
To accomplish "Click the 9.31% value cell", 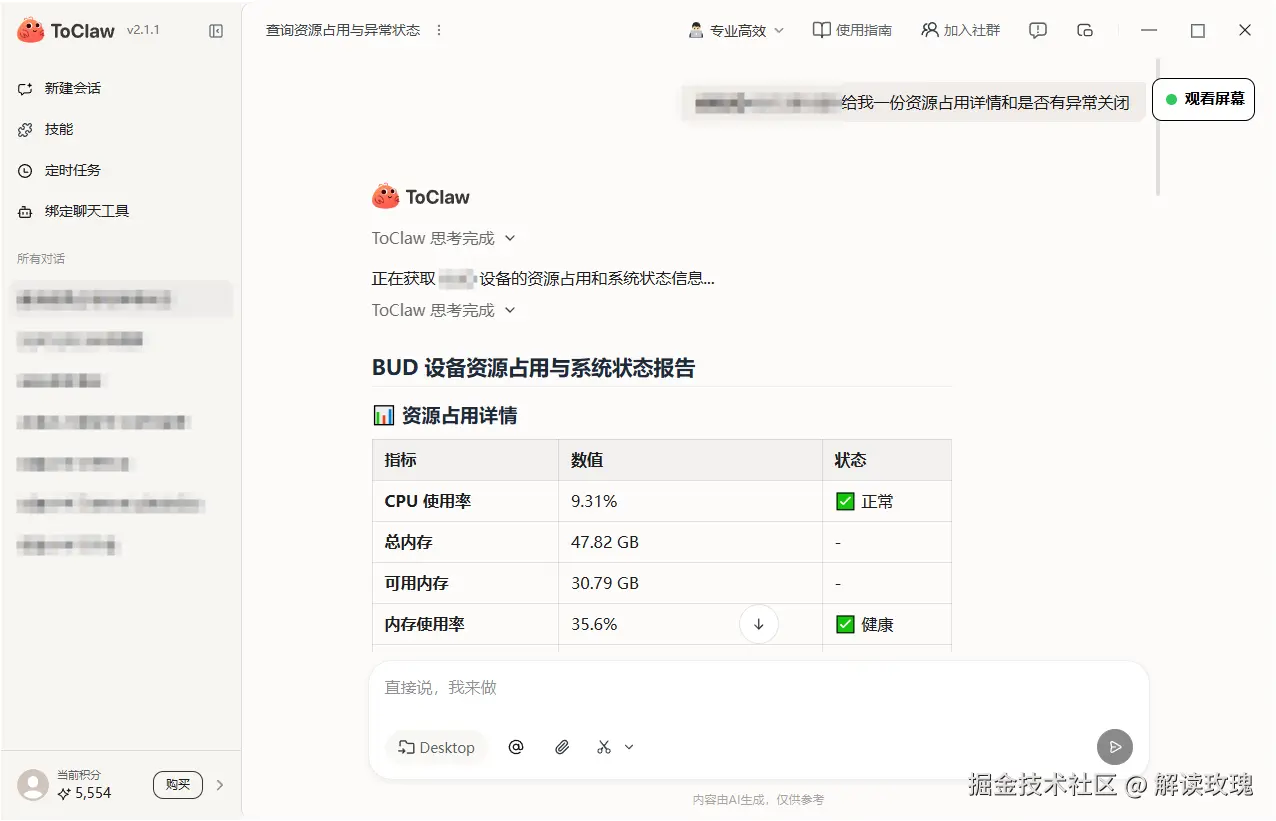I will coord(690,501).
